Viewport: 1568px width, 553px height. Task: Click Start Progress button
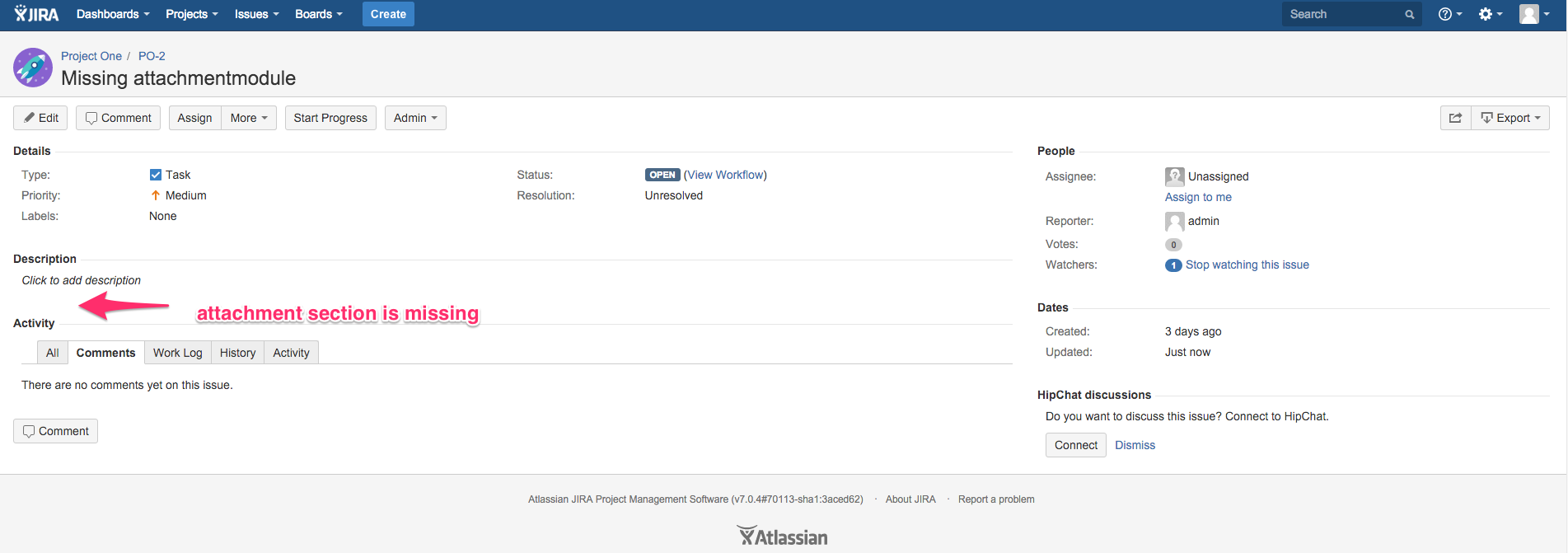pos(330,118)
